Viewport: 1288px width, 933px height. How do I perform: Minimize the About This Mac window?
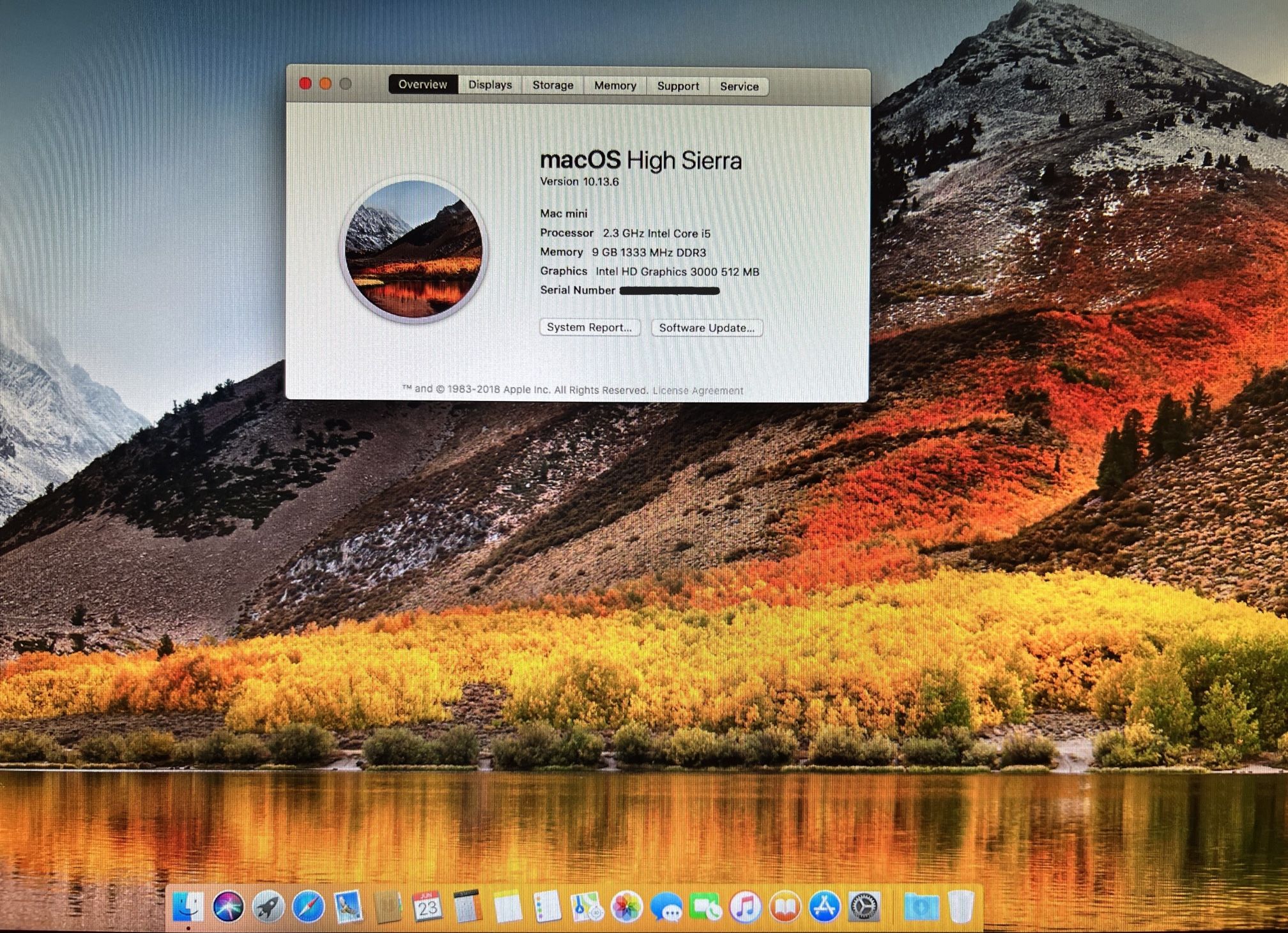tap(325, 84)
